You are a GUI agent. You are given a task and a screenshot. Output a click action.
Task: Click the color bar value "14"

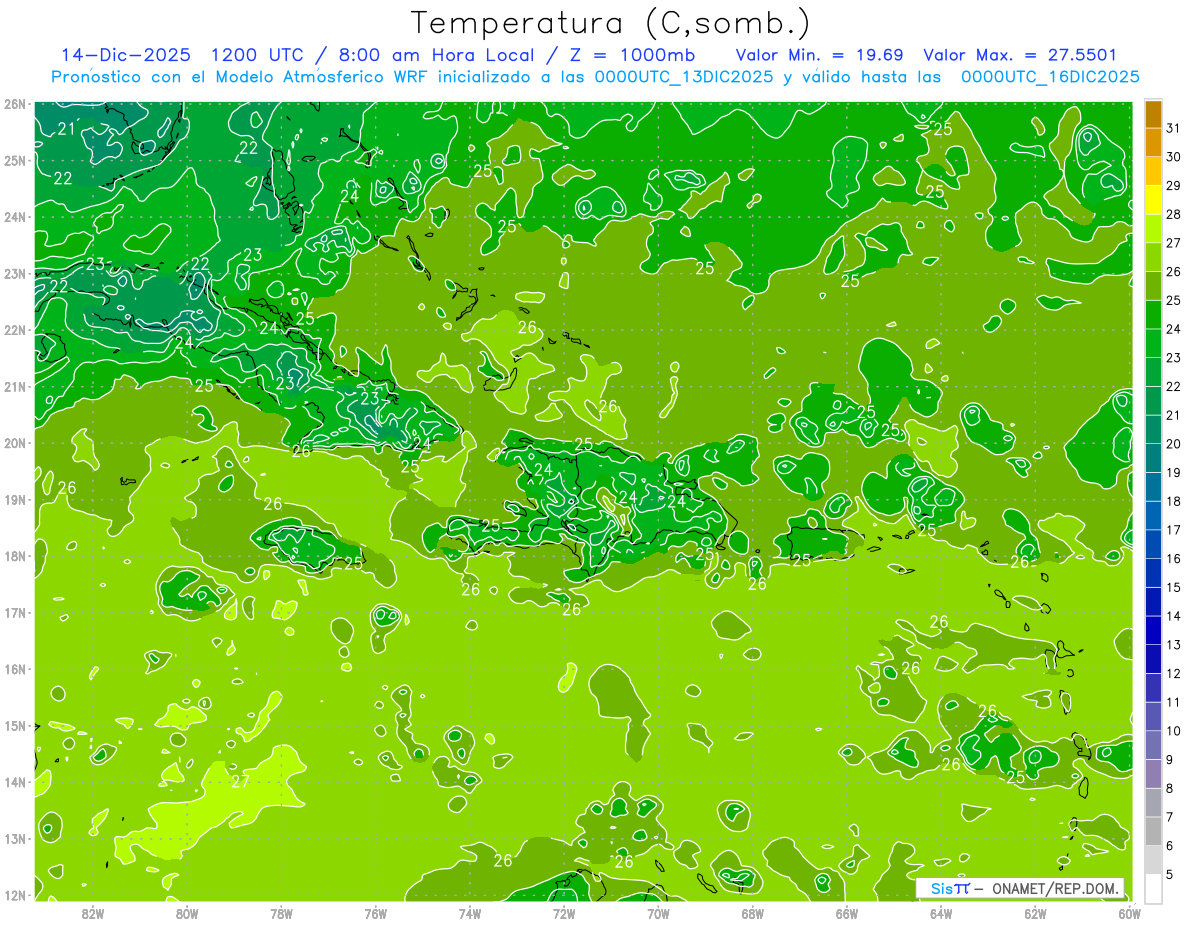(1173, 616)
